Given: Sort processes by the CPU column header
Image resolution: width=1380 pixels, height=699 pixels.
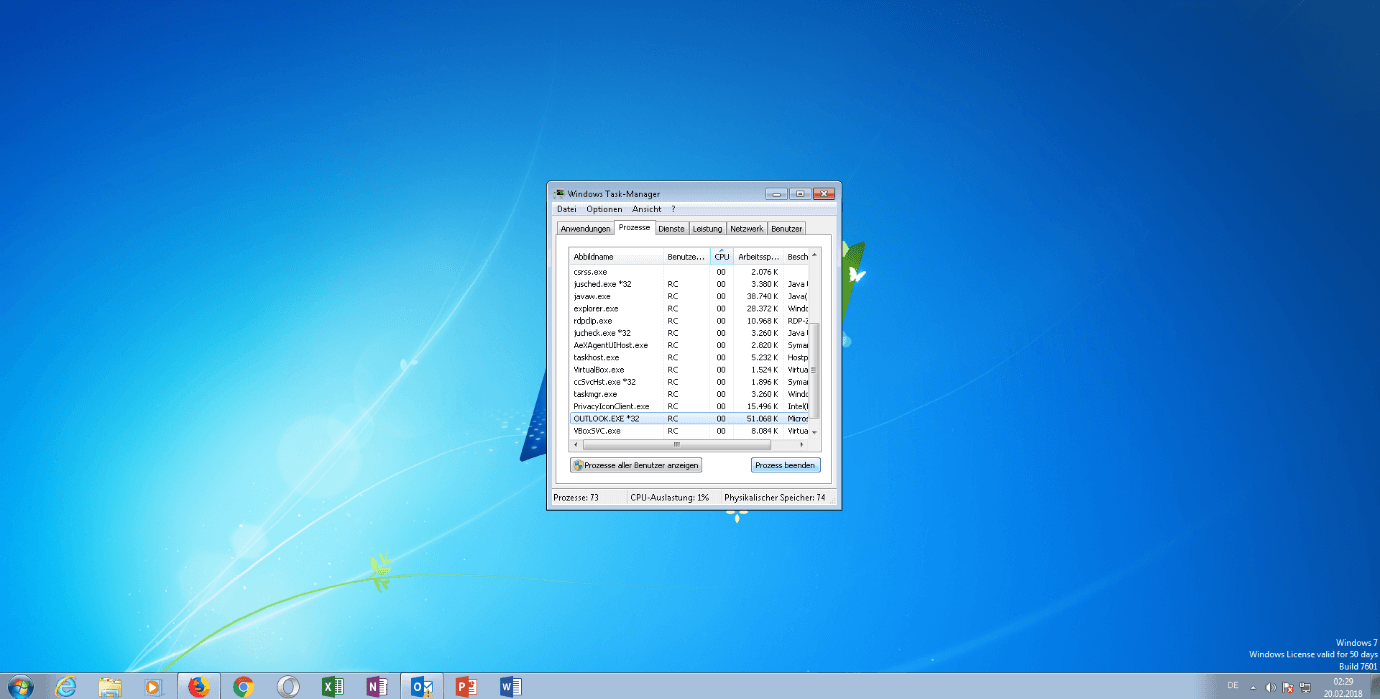Looking at the screenshot, I should pyautogui.click(x=722, y=257).
